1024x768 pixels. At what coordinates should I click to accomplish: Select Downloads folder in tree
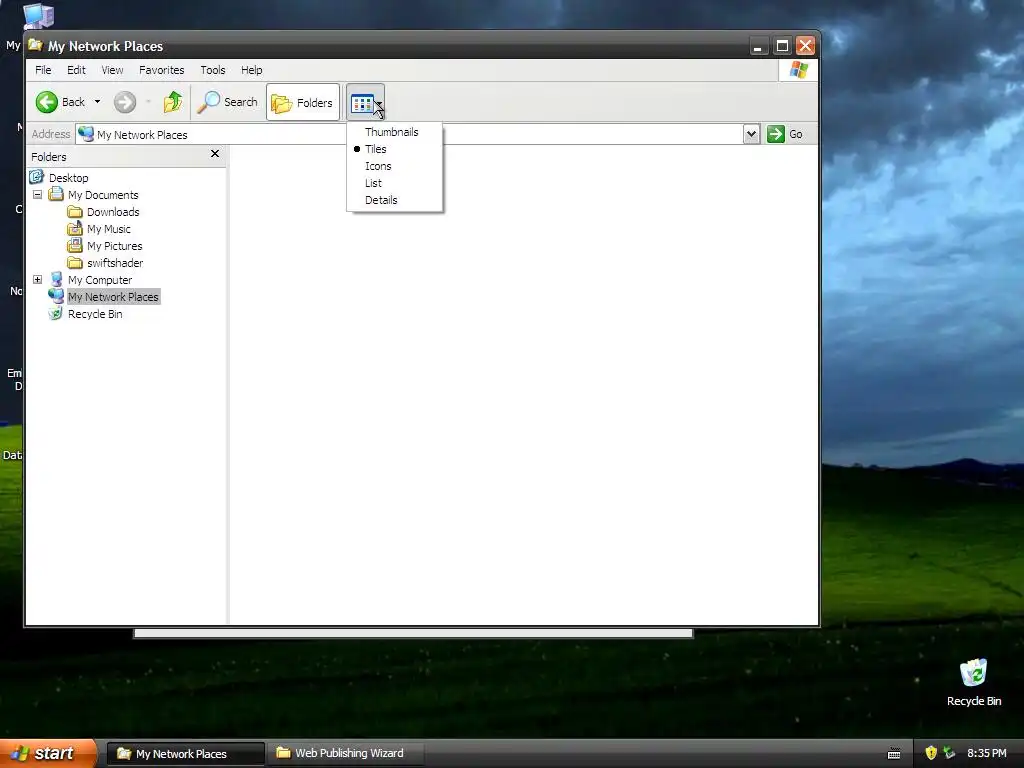coord(113,212)
